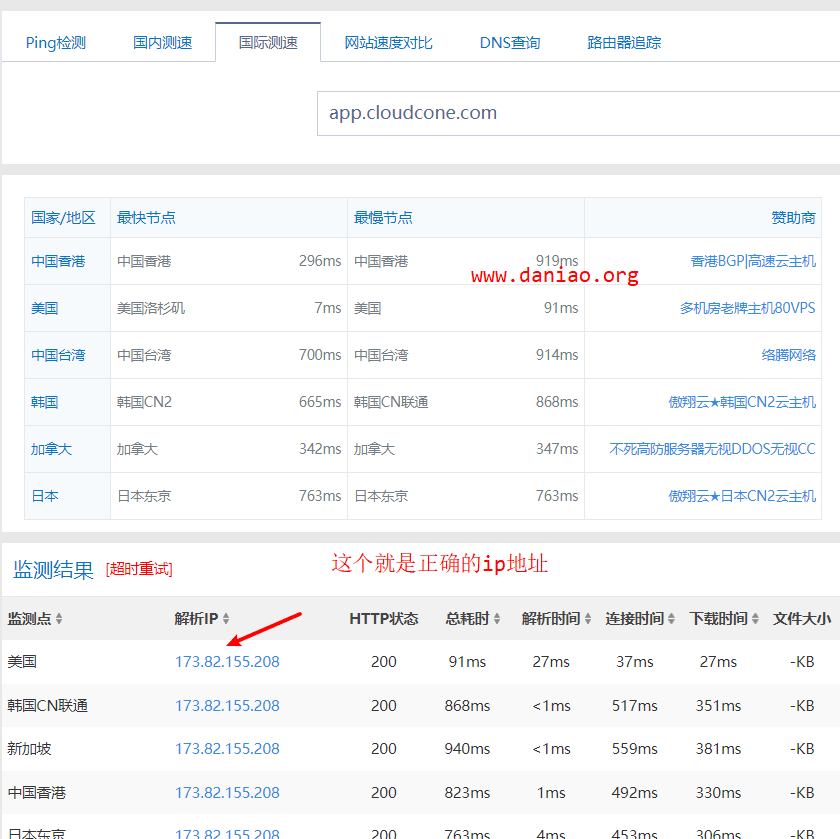Open the resolved IP in the 韩国CN联通 result row
840x839 pixels.
click(x=227, y=706)
